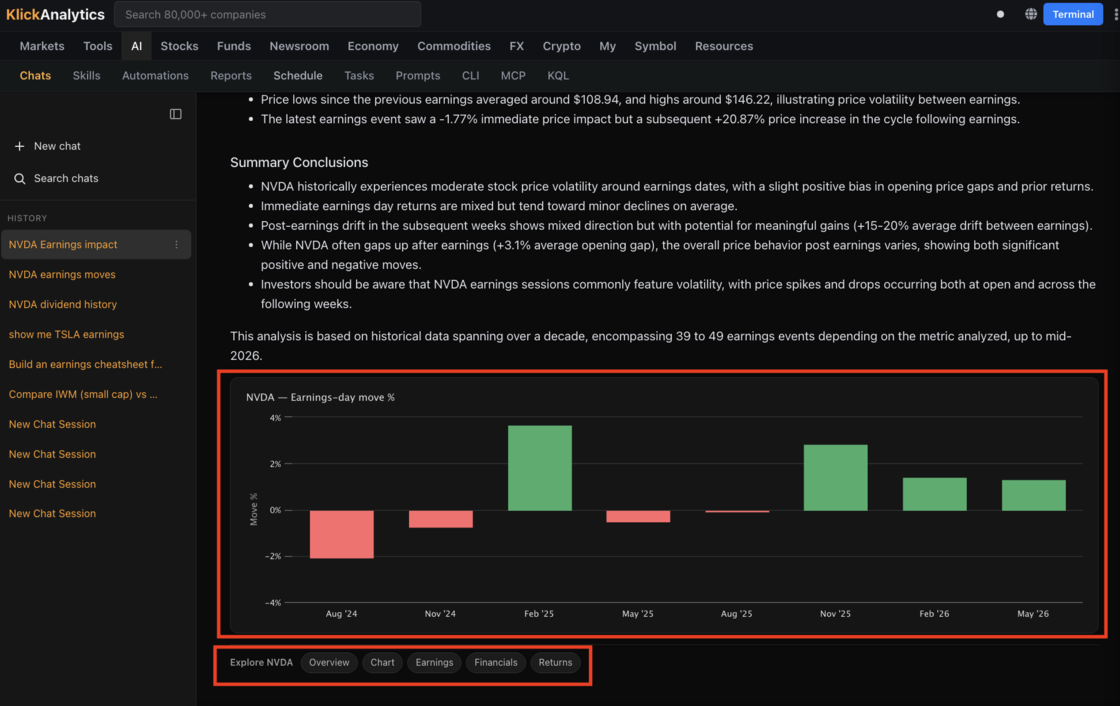
Task: Open the Symbol menu
Action: pos(655,46)
